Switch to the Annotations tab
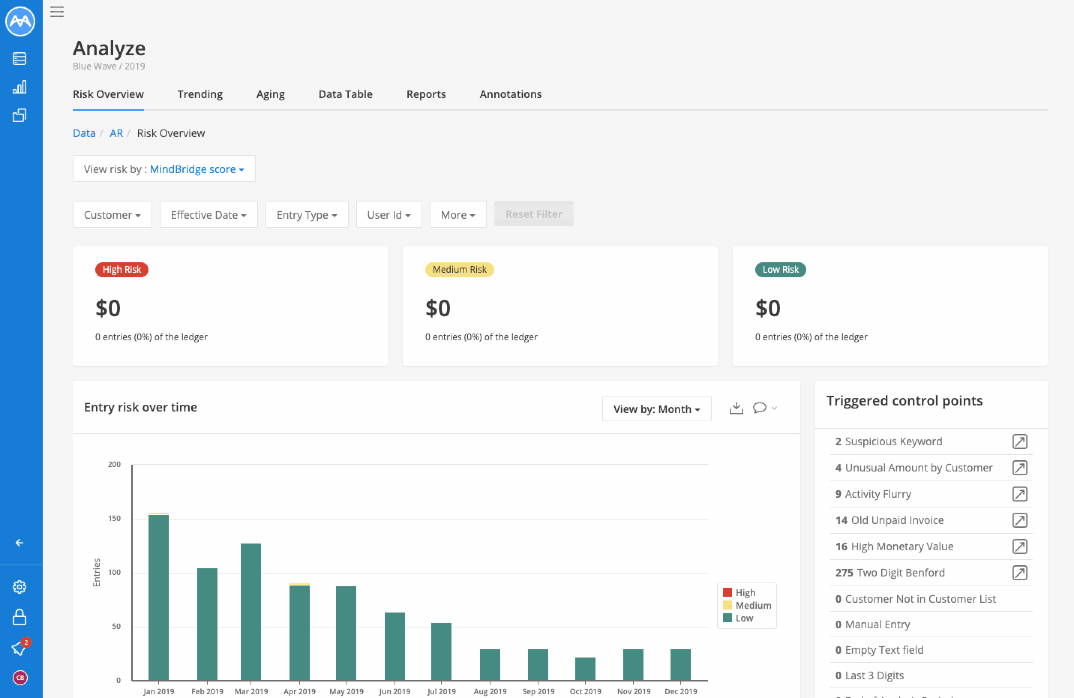Image resolution: width=1074 pixels, height=698 pixels. [510, 95]
